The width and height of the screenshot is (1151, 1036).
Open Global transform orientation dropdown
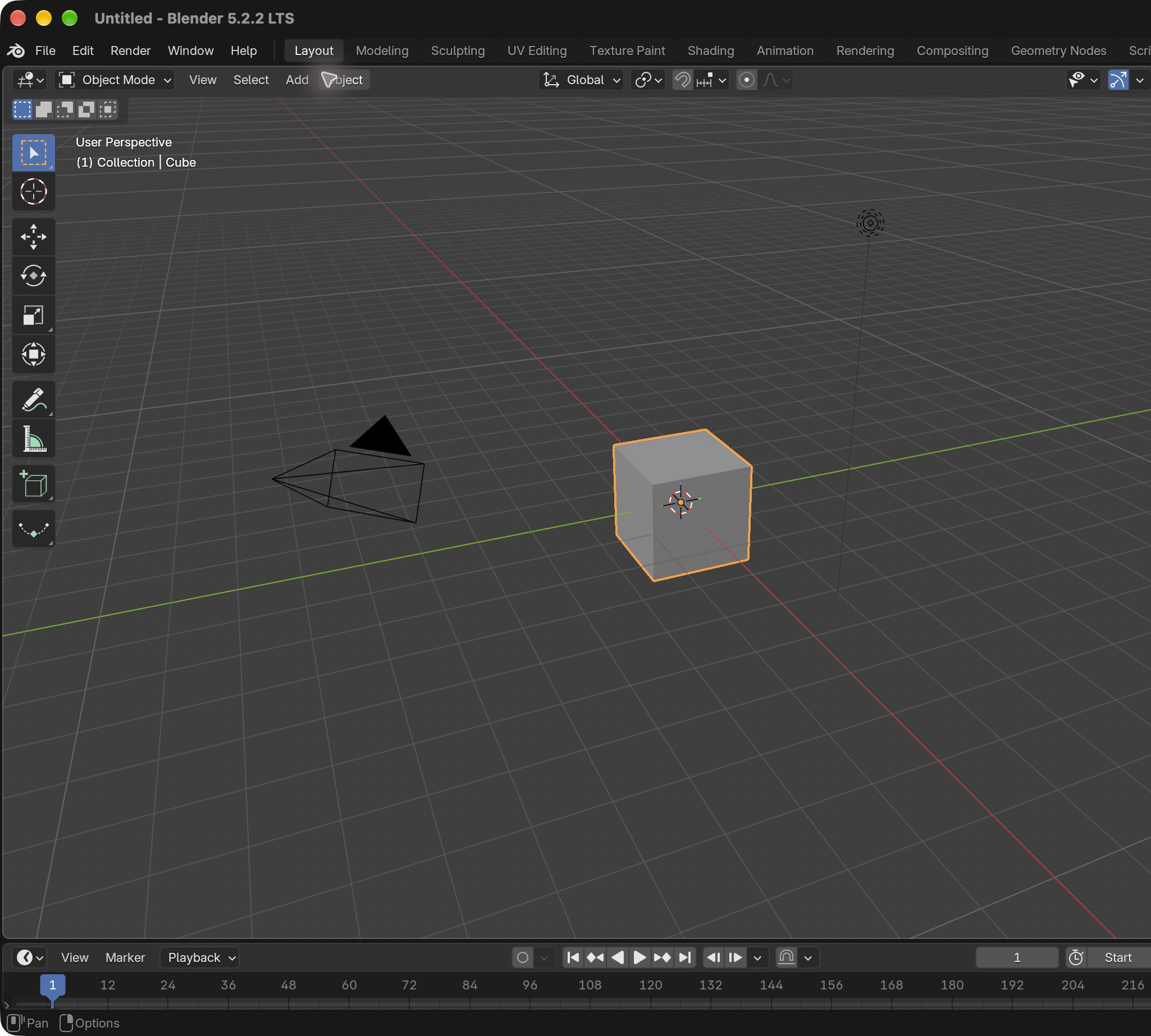click(x=581, y=80)
